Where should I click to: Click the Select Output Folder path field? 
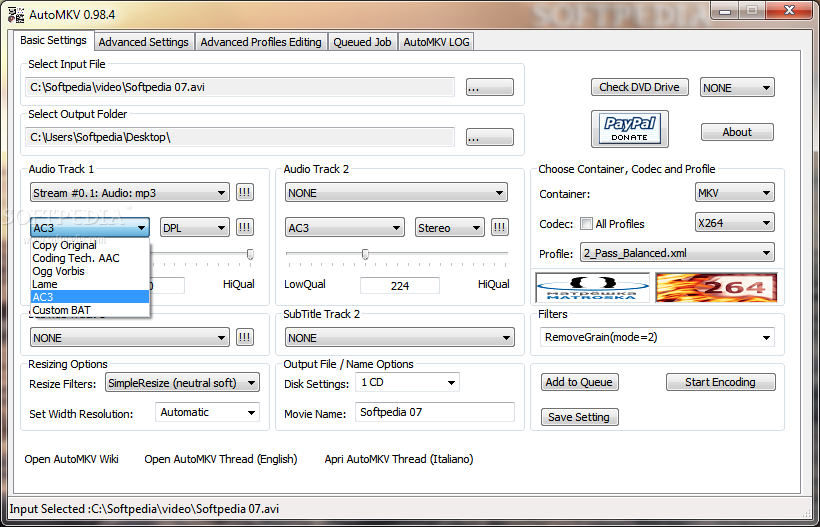click(240, 138)
